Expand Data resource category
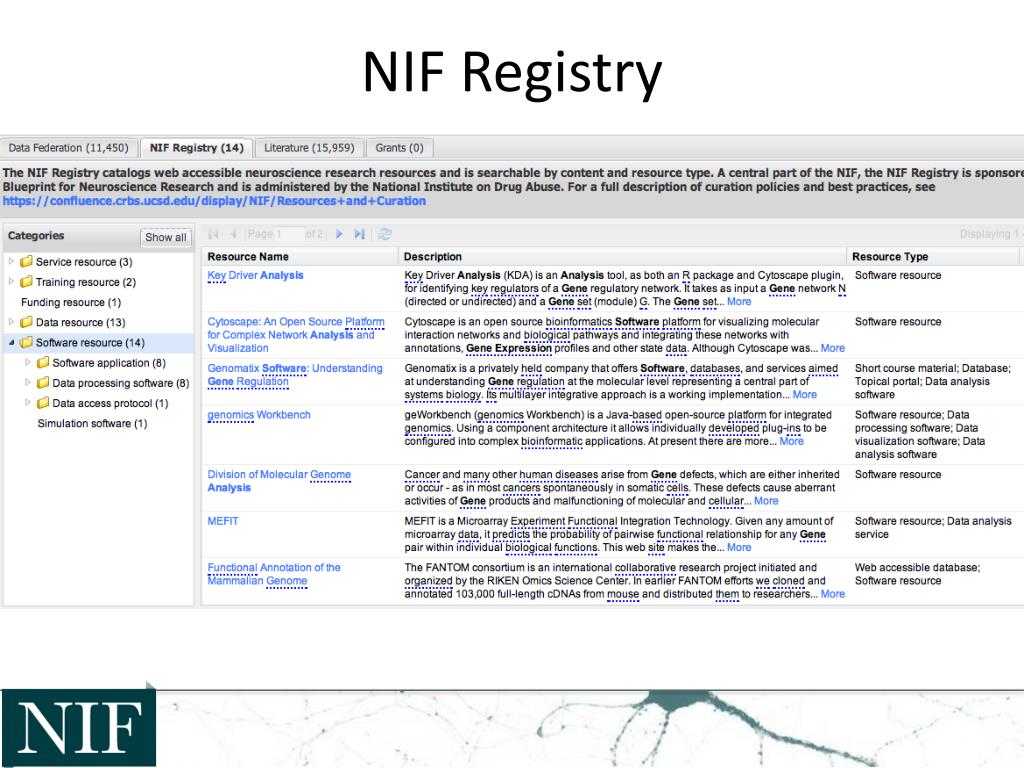The width and height of the screenshot is (1024, 768). click(x=11, y=322)
